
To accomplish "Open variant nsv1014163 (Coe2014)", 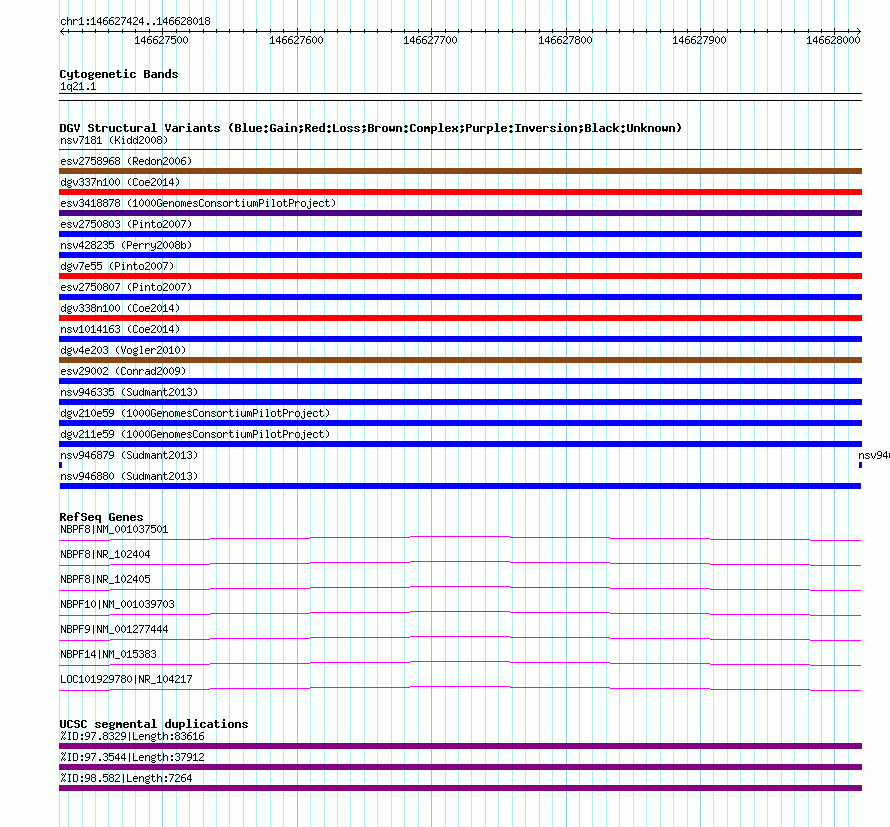I will coord(120,329).
